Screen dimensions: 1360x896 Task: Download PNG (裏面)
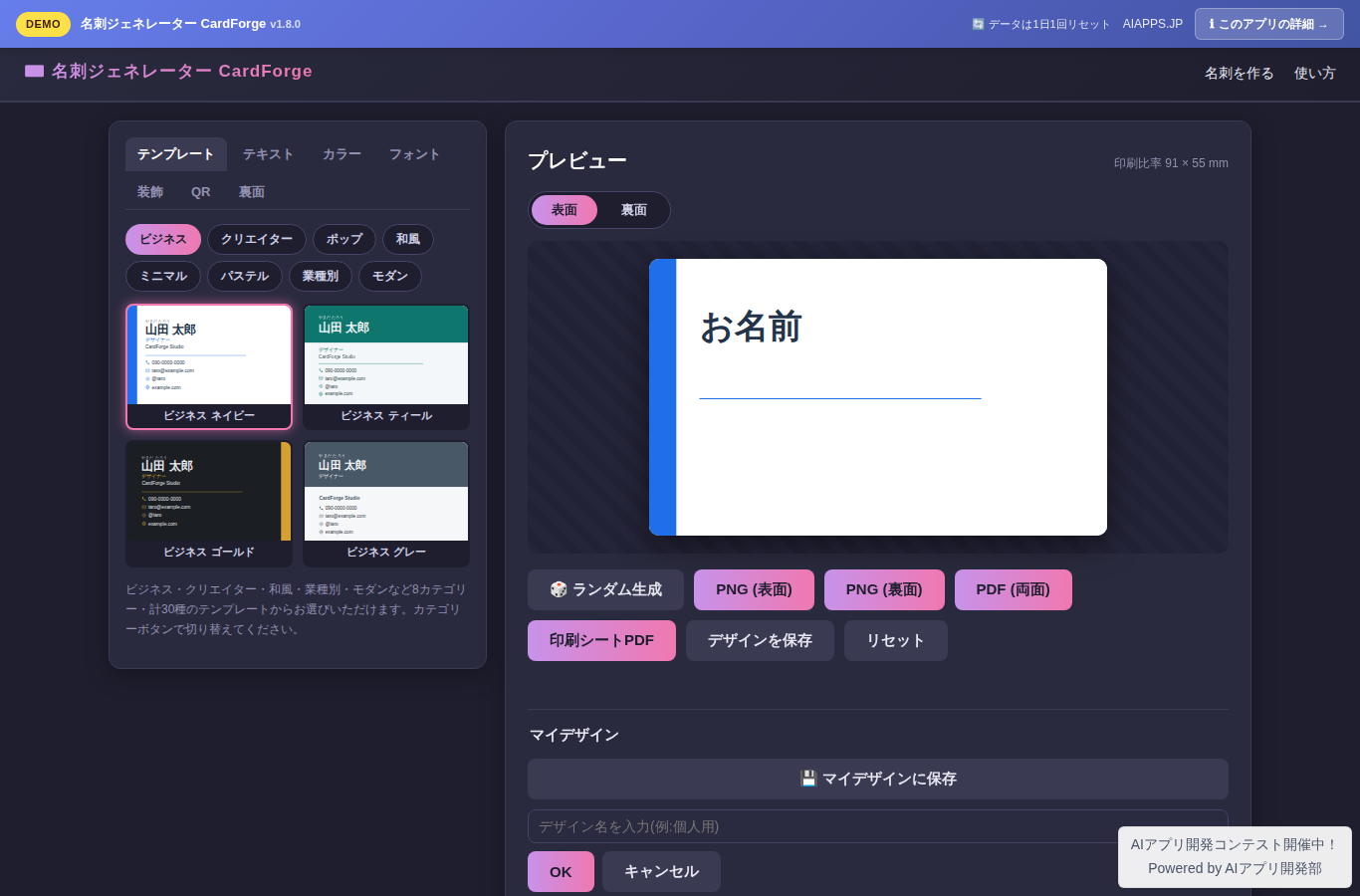point(884,589)
